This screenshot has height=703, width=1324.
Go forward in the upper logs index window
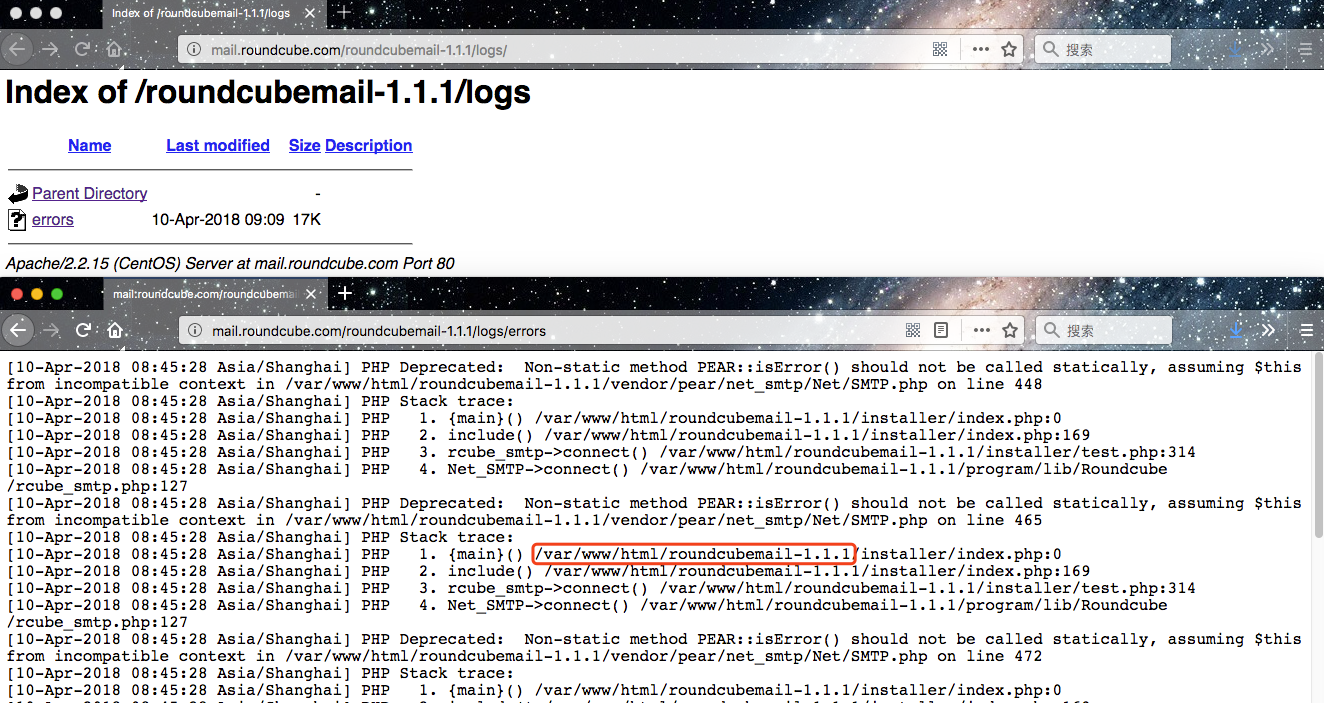pos(50,49)
